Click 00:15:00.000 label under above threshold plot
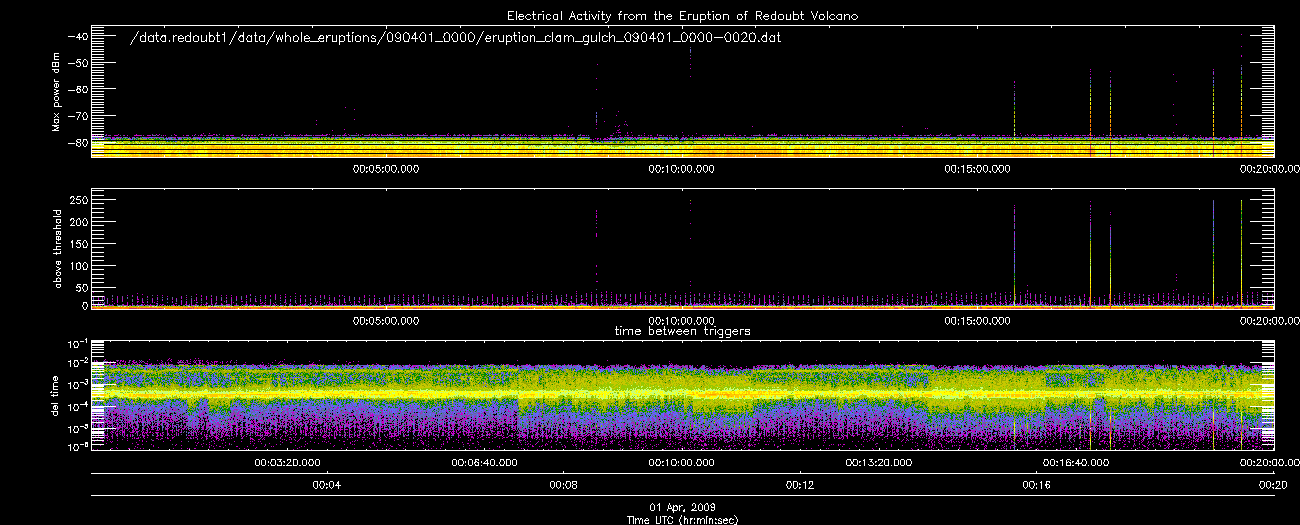Image resolution: width=1300 pixels, height=525 pixels. 977,321
